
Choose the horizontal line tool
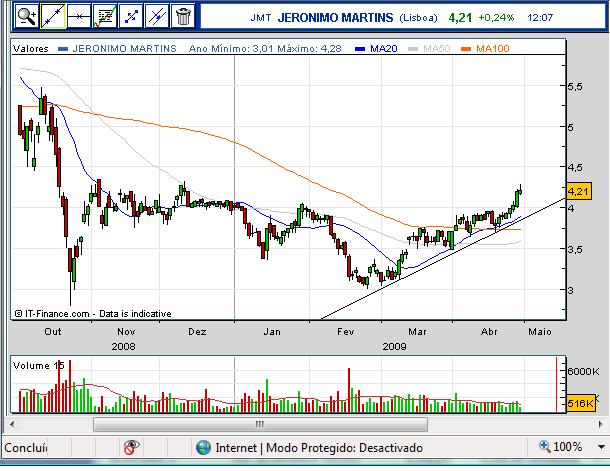[79, 16]
